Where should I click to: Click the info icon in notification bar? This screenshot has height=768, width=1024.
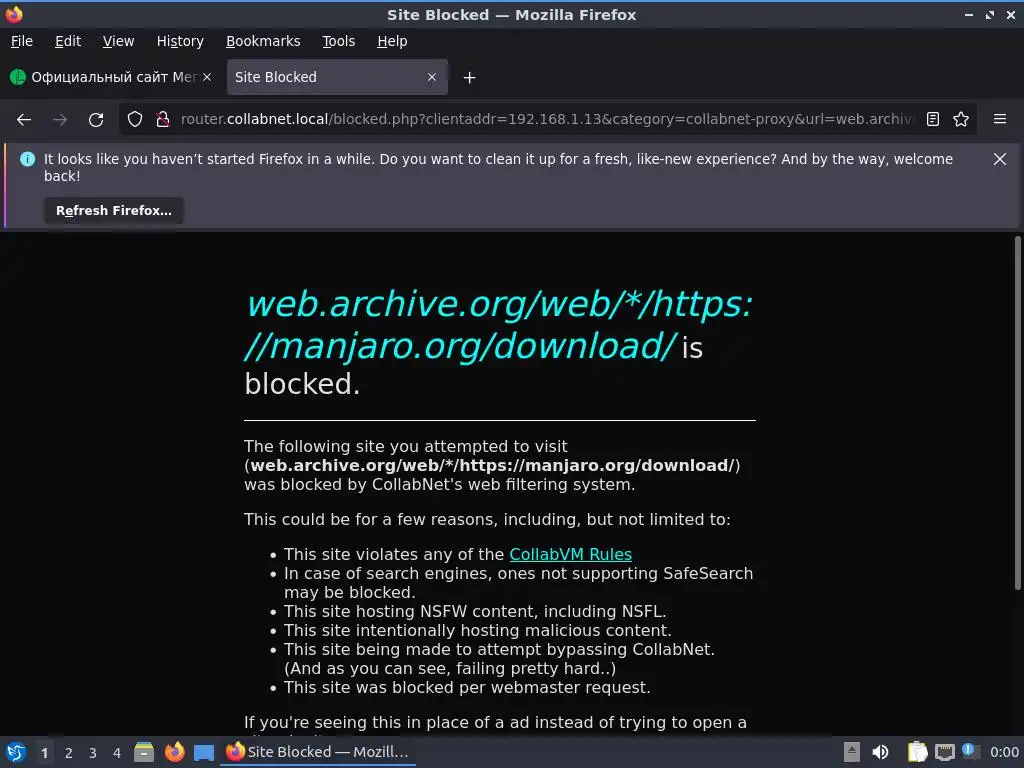(x=27, y=159)
